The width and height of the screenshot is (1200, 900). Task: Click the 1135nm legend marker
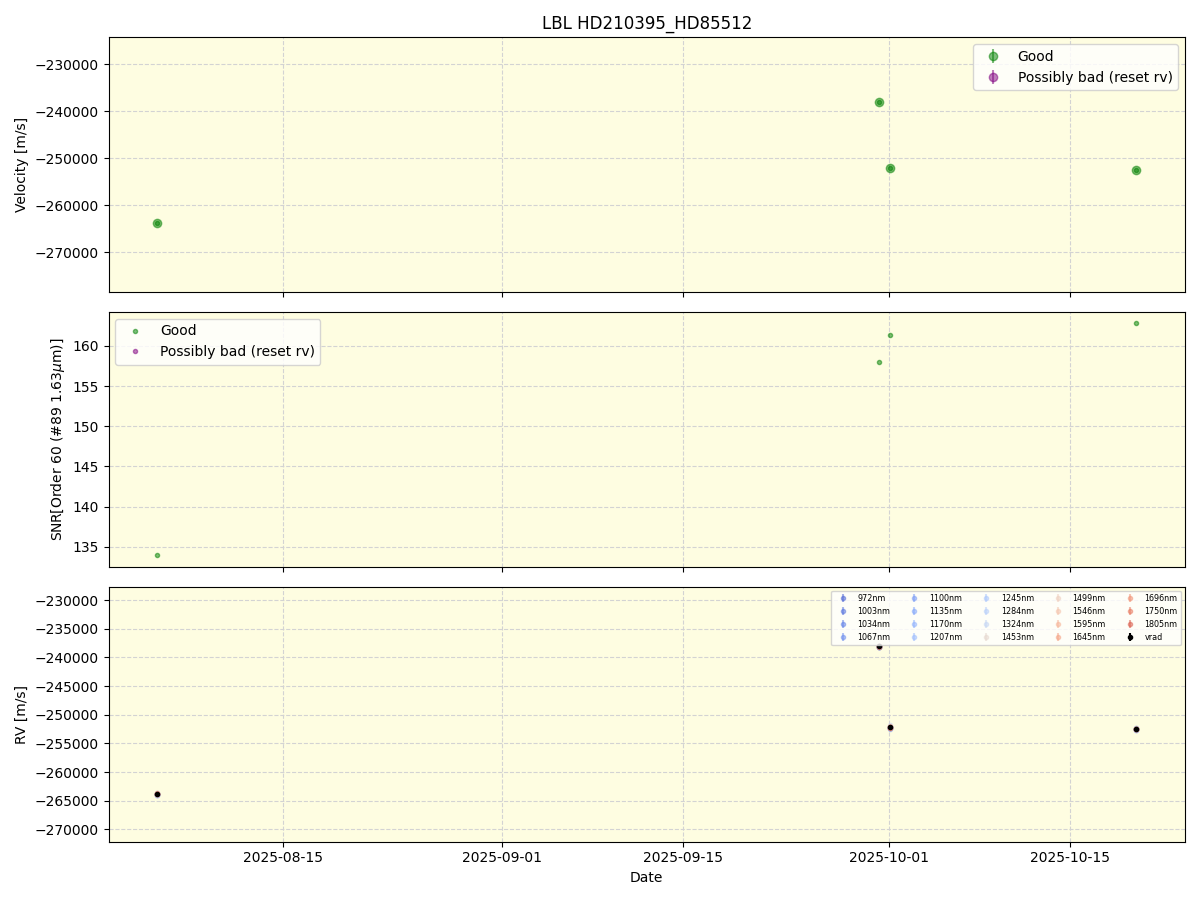click(914, 611)
